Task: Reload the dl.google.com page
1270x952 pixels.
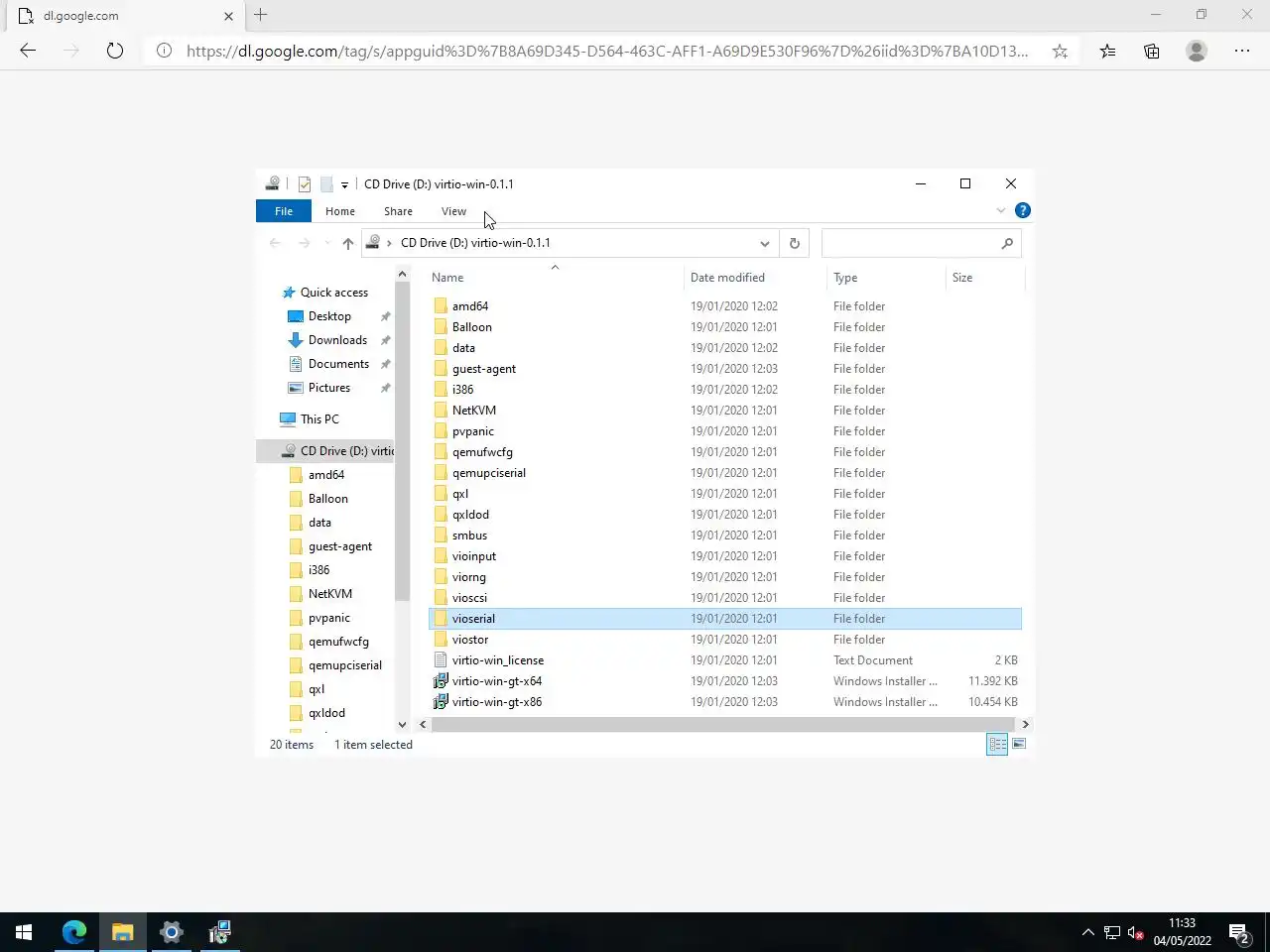Action: click(x=115, y=51)
